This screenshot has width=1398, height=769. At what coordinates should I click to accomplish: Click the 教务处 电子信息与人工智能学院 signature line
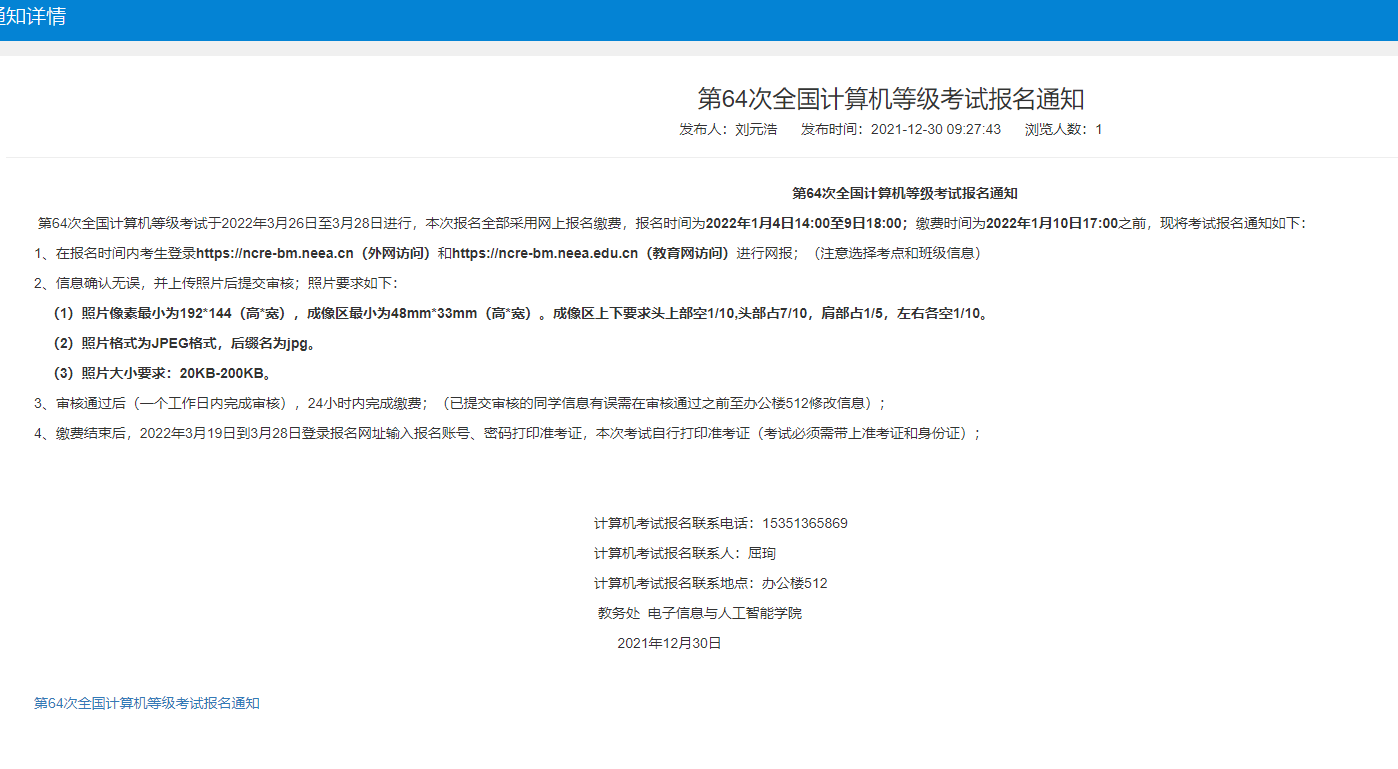click(700, 613)
